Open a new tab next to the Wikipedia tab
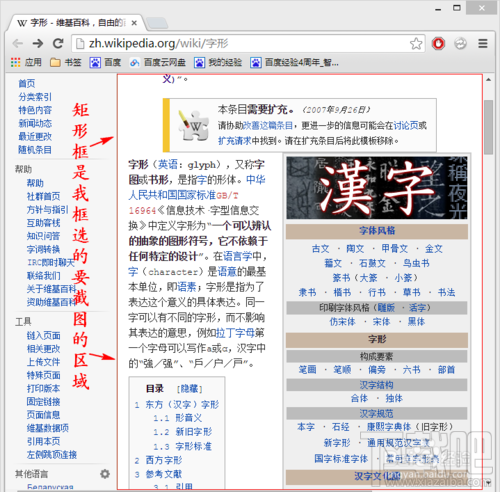This screenshot has width=500, height=492. click(157, 23)
